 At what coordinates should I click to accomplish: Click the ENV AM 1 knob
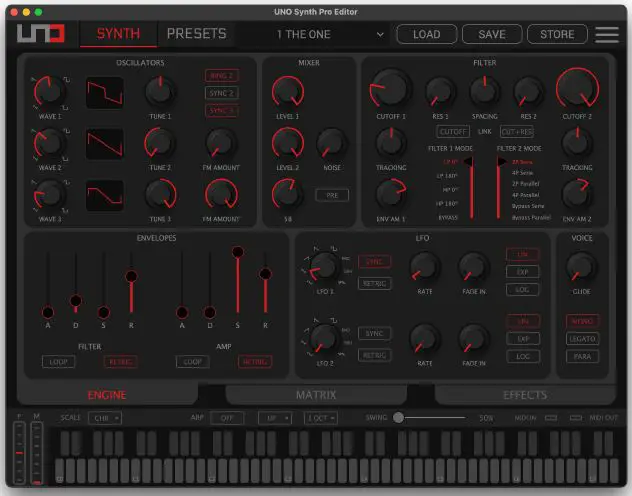[390, 194]
